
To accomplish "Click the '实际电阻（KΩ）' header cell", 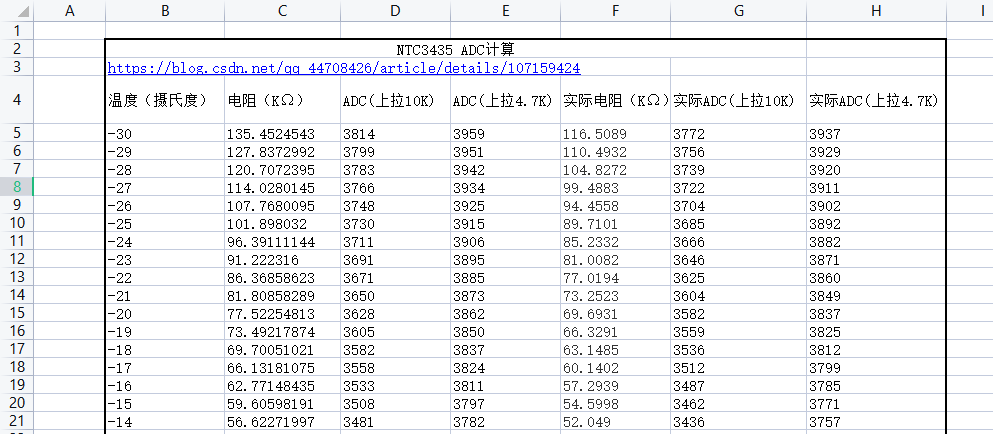I will [616, 100].
